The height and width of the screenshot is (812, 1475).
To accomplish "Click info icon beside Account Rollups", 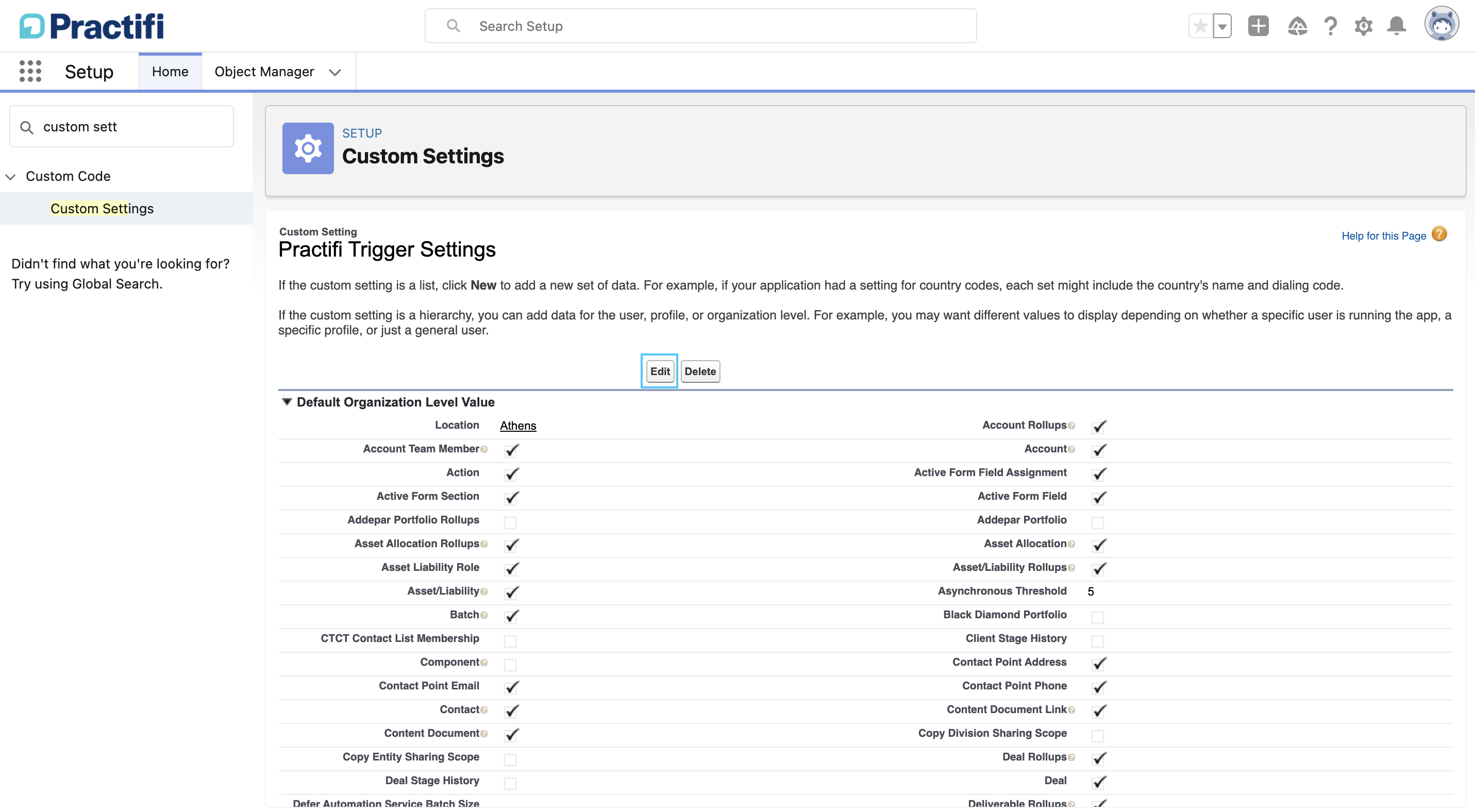I will [x=1072, y=426].
